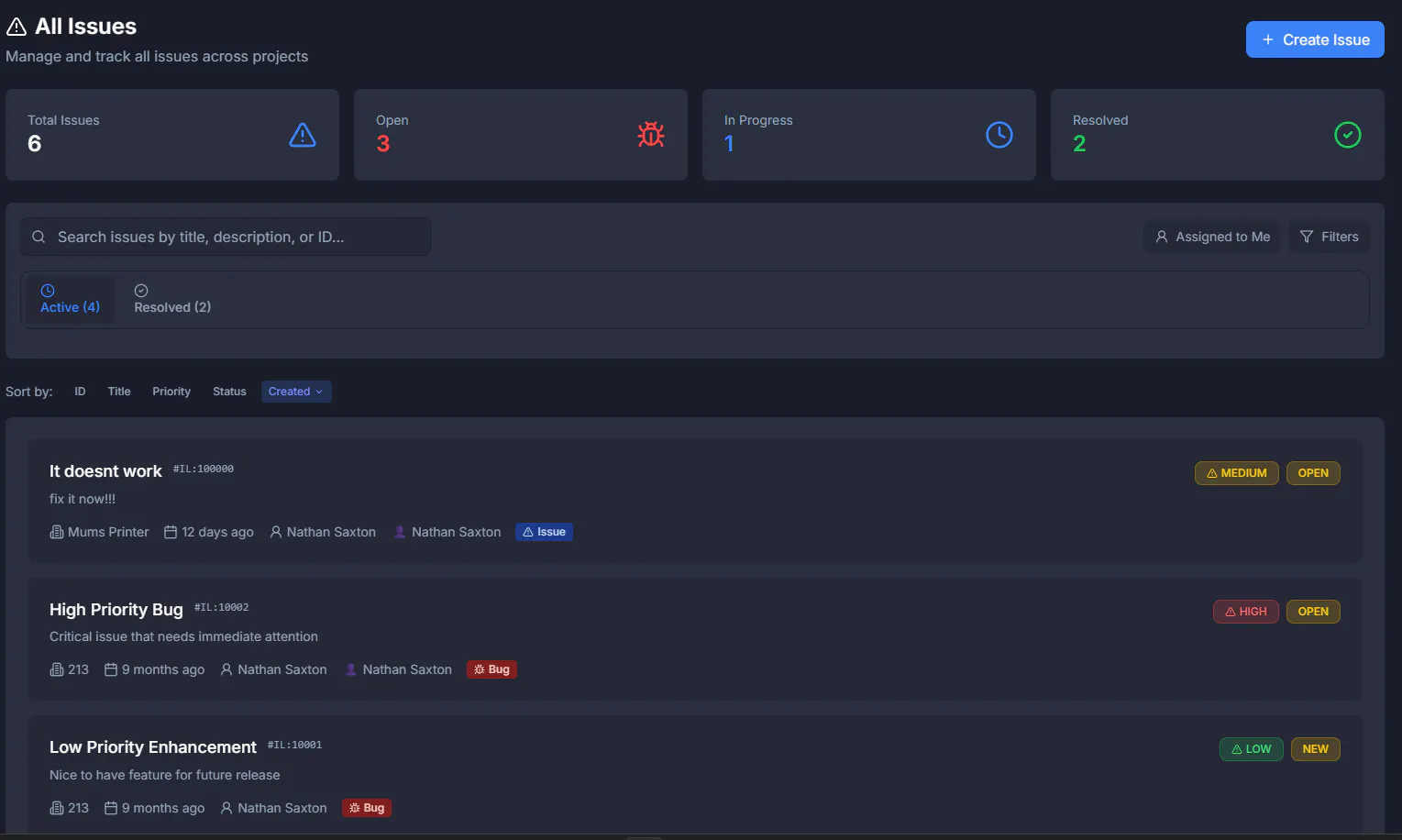Screen dimensions: 1402x840
Task: Switch to the Active (4) tab
Action: [x=70, y=299]
